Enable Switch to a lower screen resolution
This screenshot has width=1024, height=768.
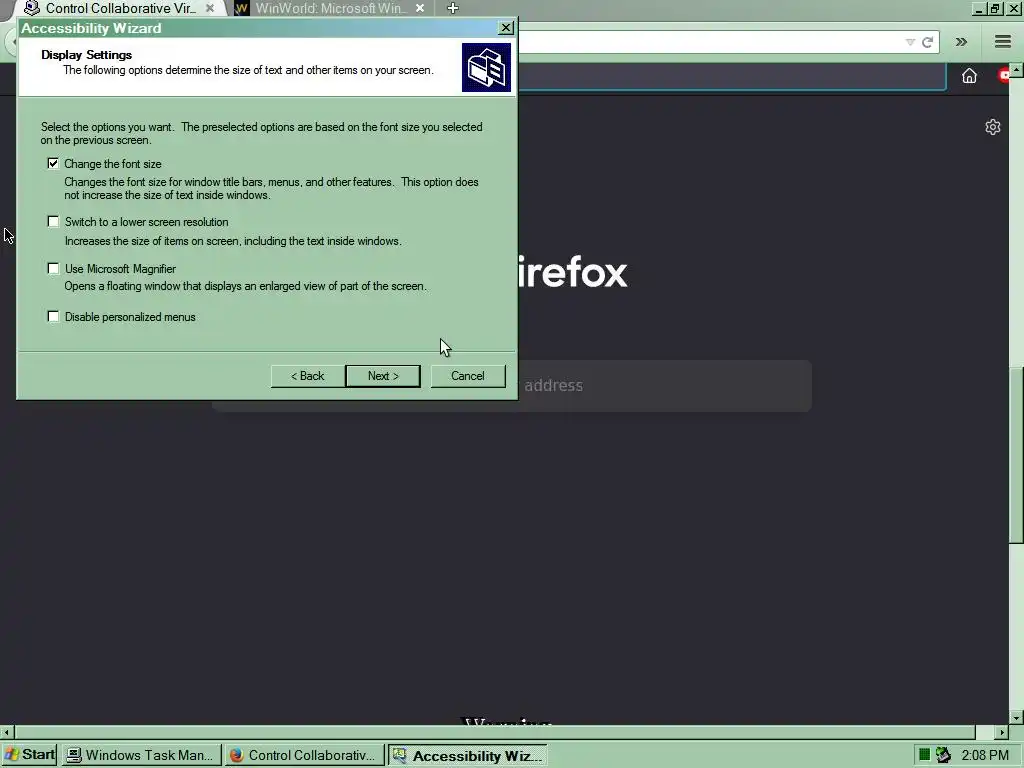coord(53,222)
